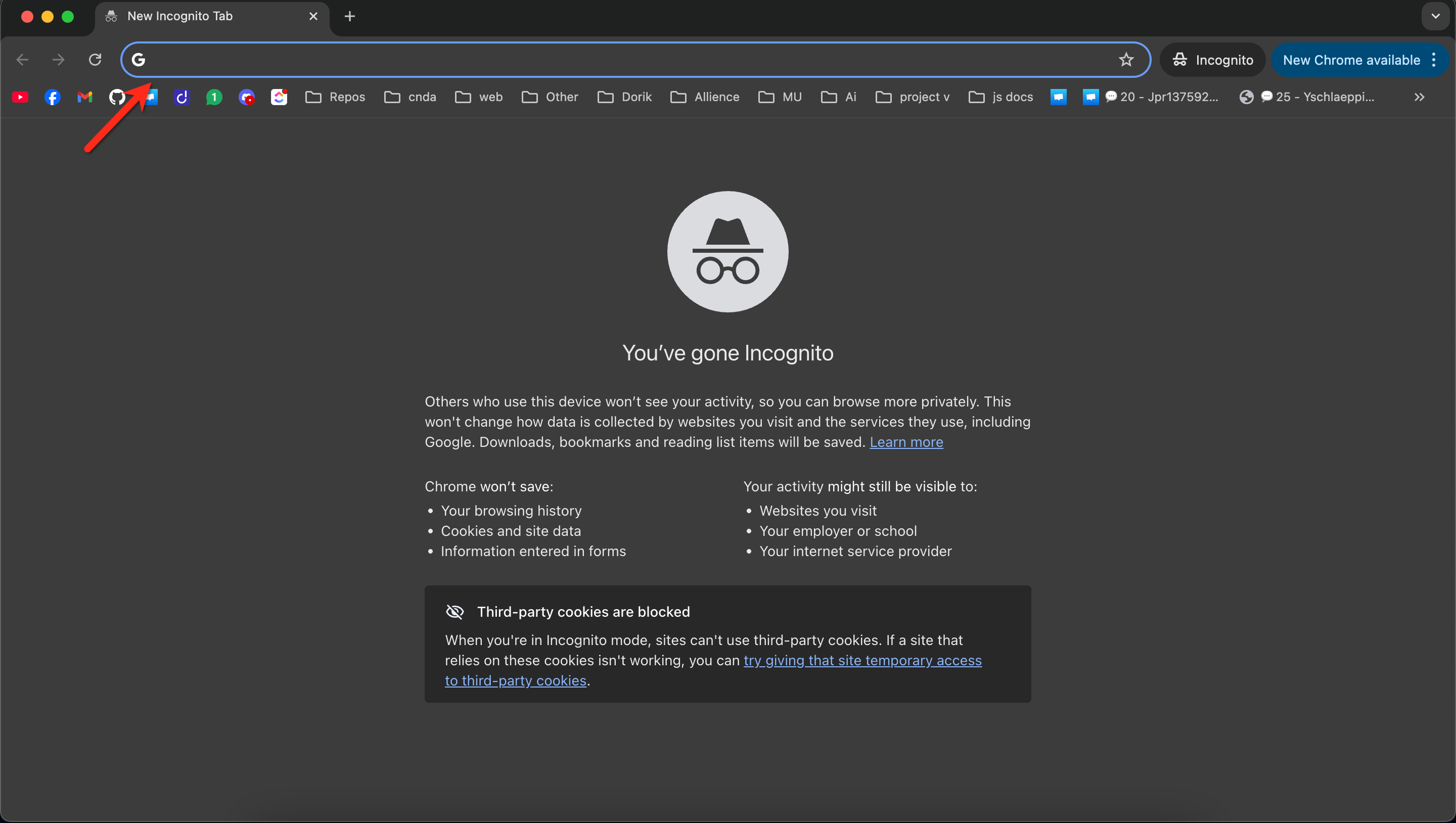This screenshot has width=1456, height=823.
Task: Open the temporary third-party cookies access link
Action: pos(862,660)
